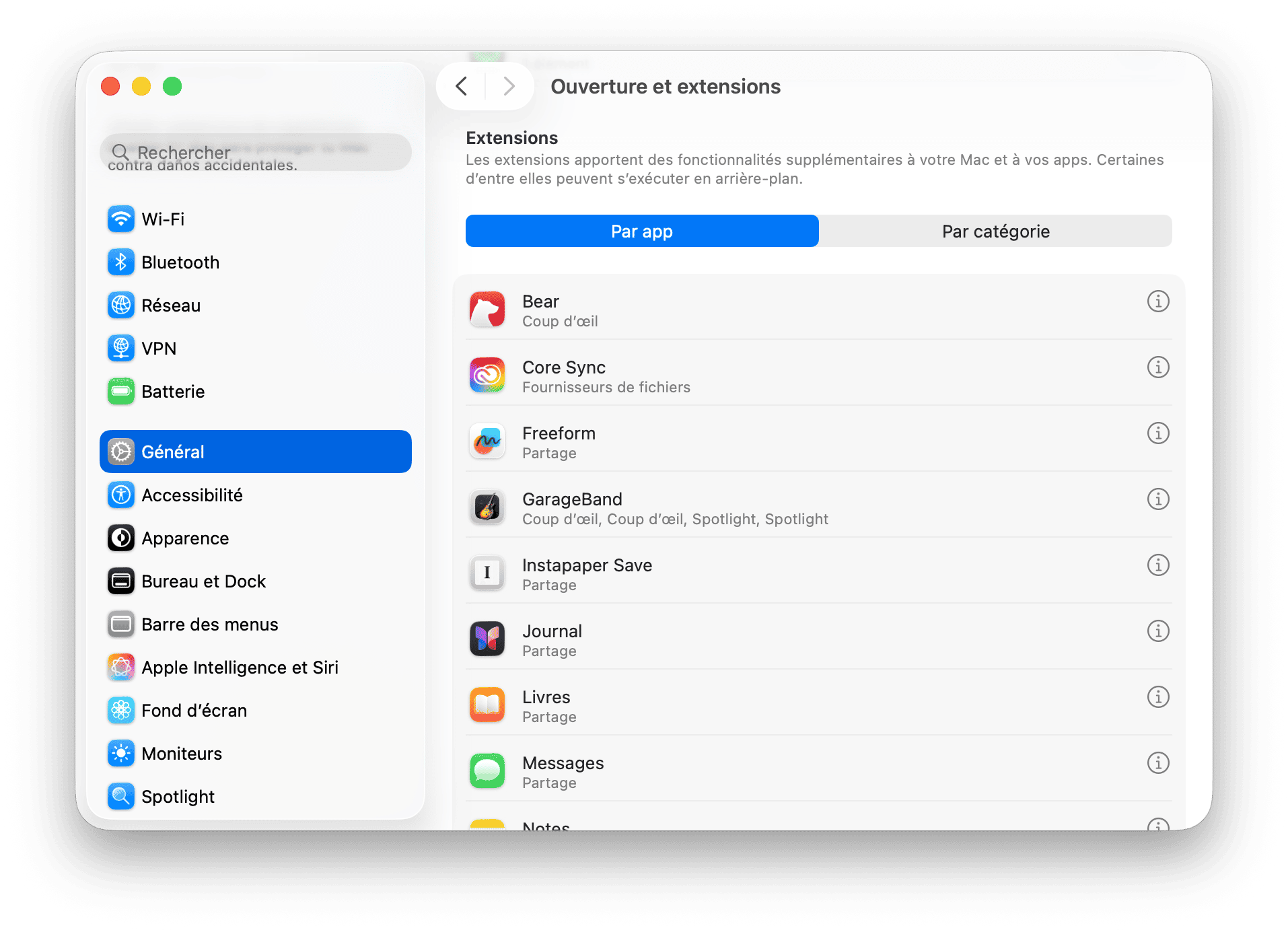
Task: Select the Bluetooth sidebar icon
Action: (121, 262)
